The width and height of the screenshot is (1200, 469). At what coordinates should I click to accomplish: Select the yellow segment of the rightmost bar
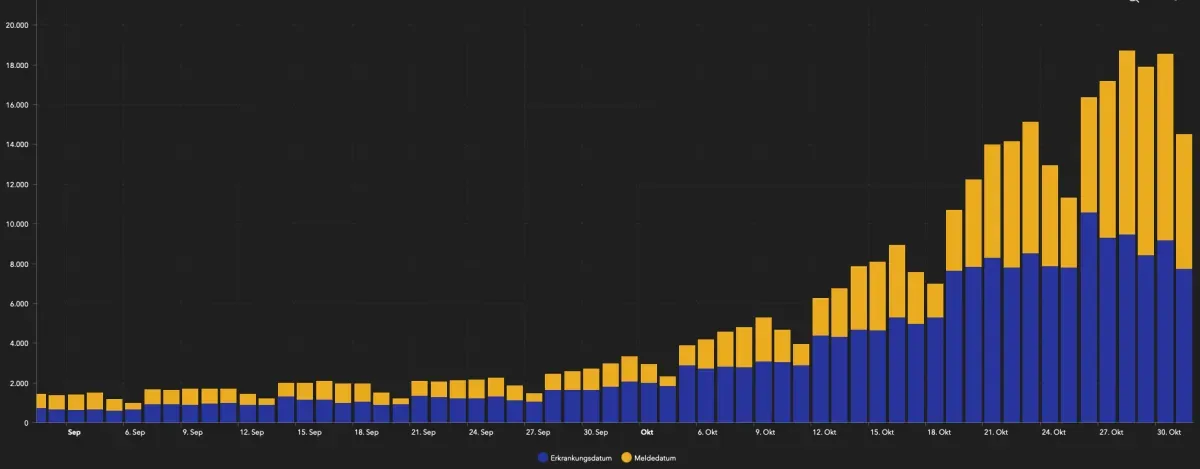(x=1184, y=201)
